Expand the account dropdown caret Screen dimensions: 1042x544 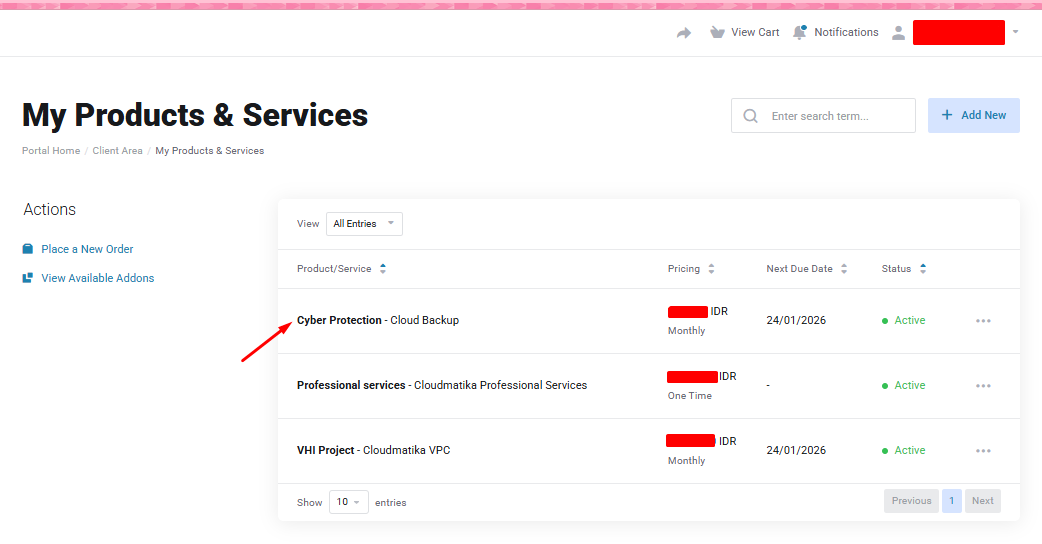click(x=1015, y=32)
